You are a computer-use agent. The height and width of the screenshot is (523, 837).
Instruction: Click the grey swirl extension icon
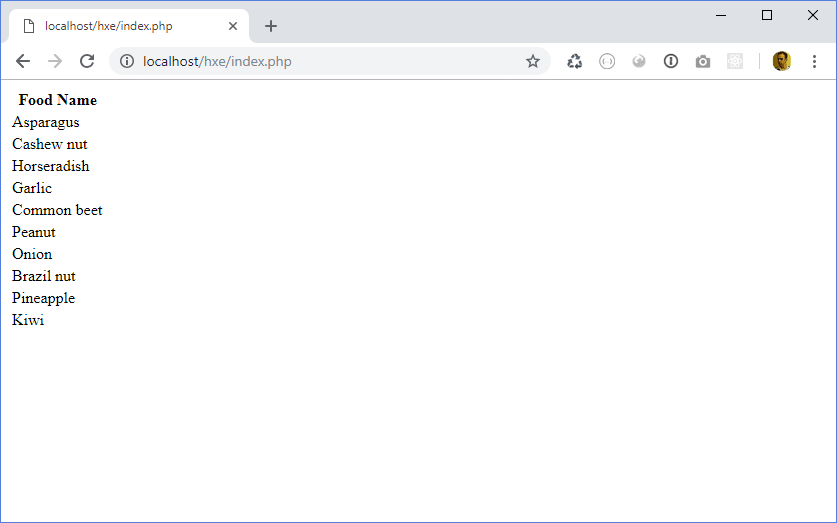point(639,61)
